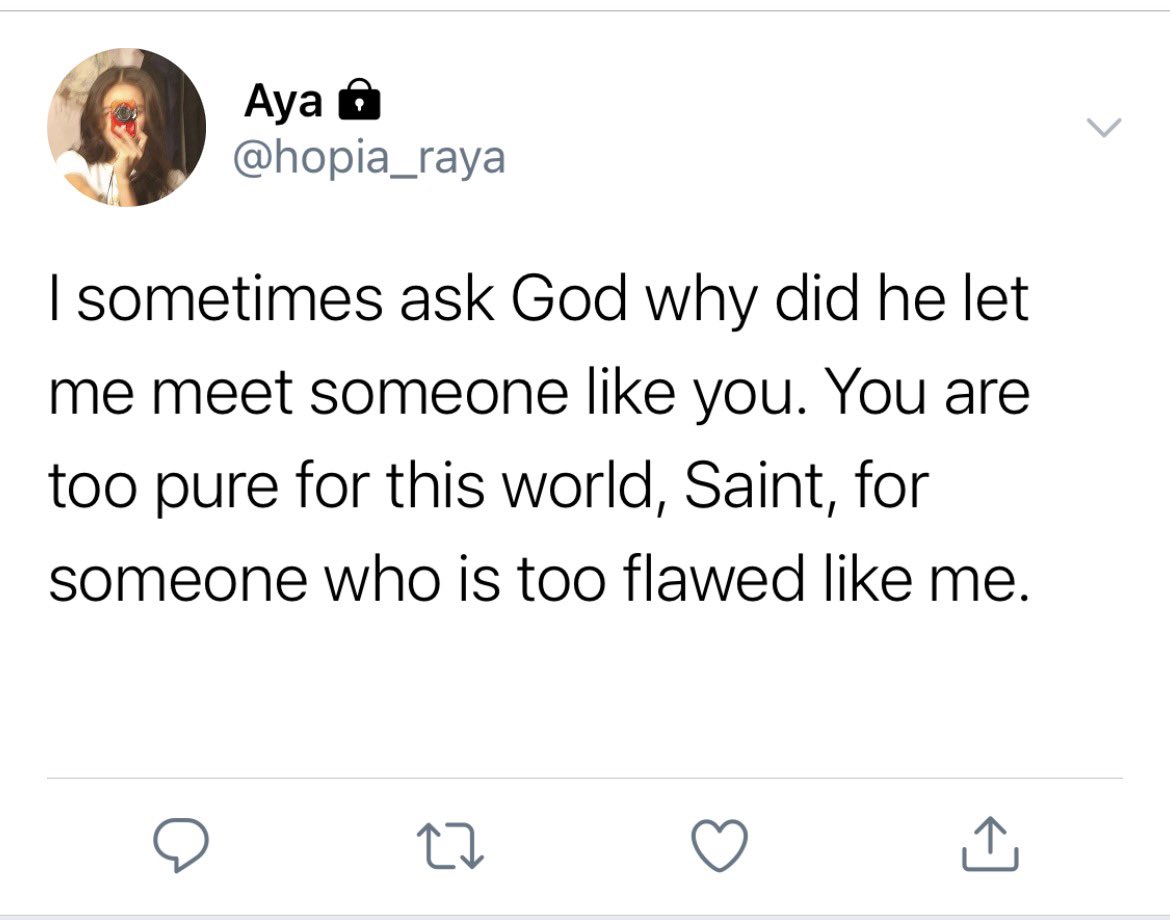The height and width of the screenshot is (920, 1170).
Task: Click the divider line above action icons
Action: click(x=585, y=778)
